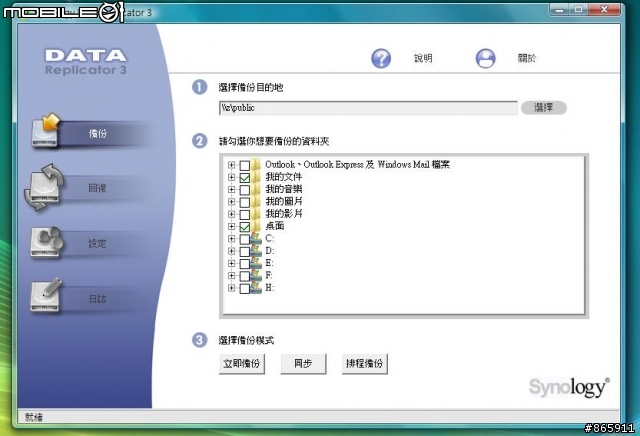Switch to the 日誌 sidebar tab label
Image resolution: width=640 pixels, height=436 pixels.
(98, 299)
